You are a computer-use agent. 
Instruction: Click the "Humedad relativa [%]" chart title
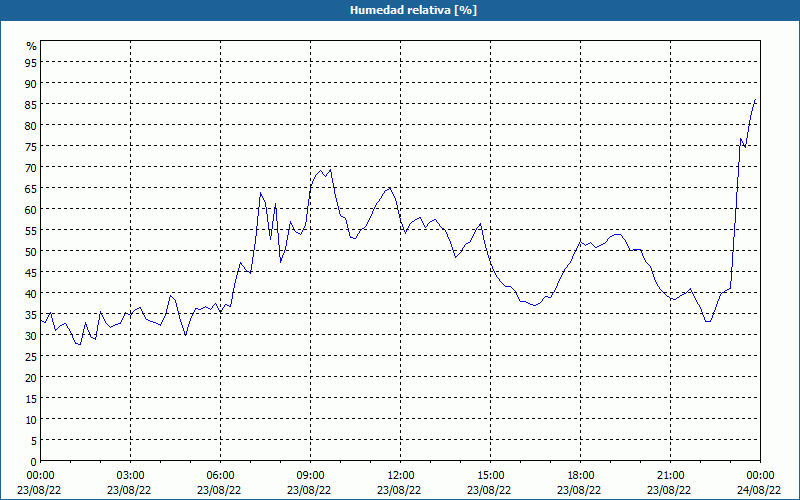click(x=413, y=10)
